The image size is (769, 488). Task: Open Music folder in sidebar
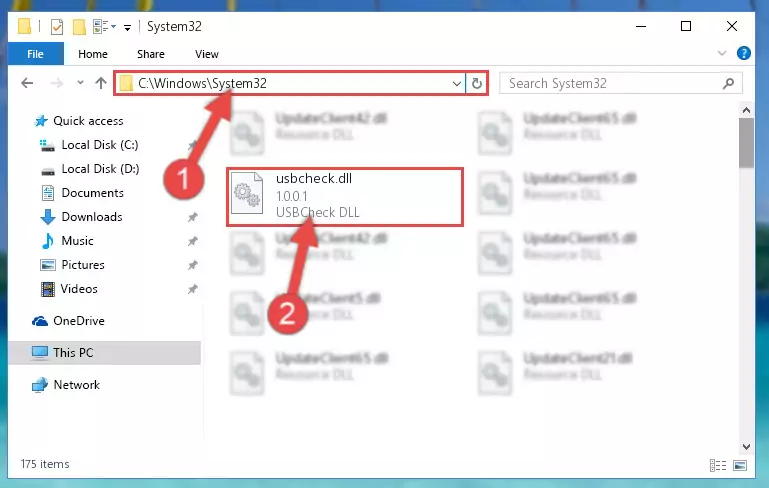pyautogui.click(x=77, y=241)
